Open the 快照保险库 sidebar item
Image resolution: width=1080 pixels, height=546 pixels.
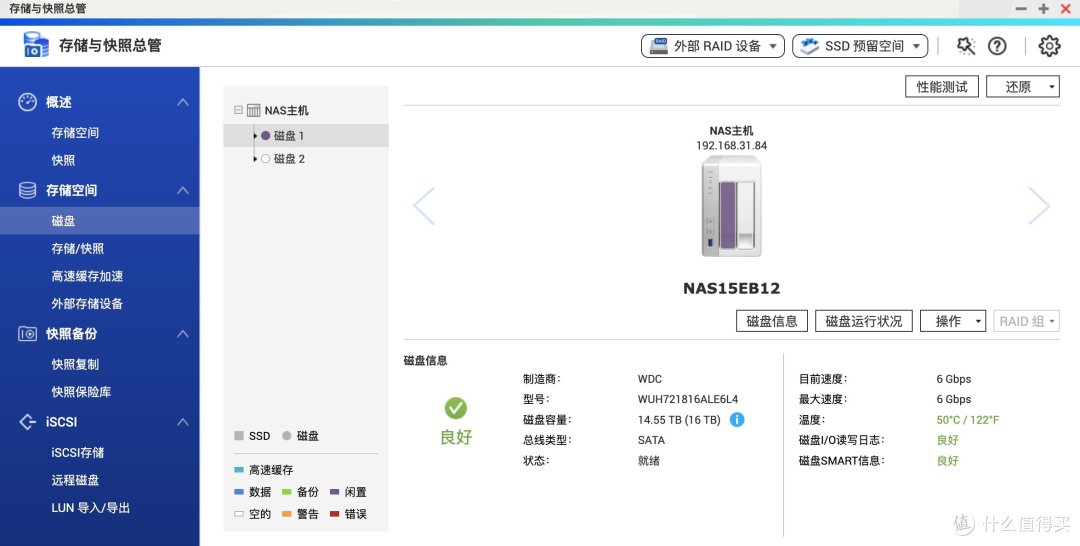pos(81,392)
